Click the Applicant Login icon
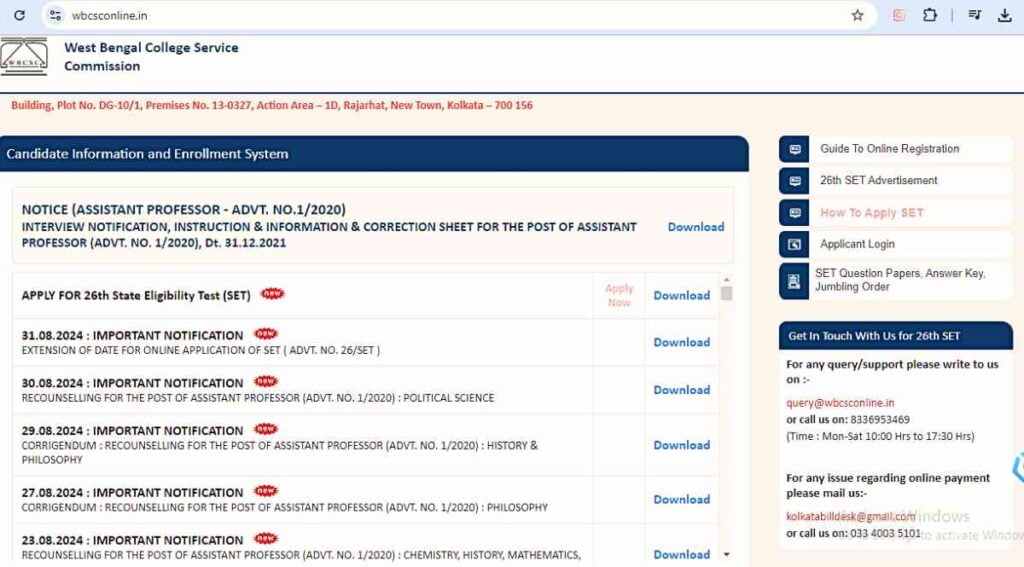 point(794,244)
